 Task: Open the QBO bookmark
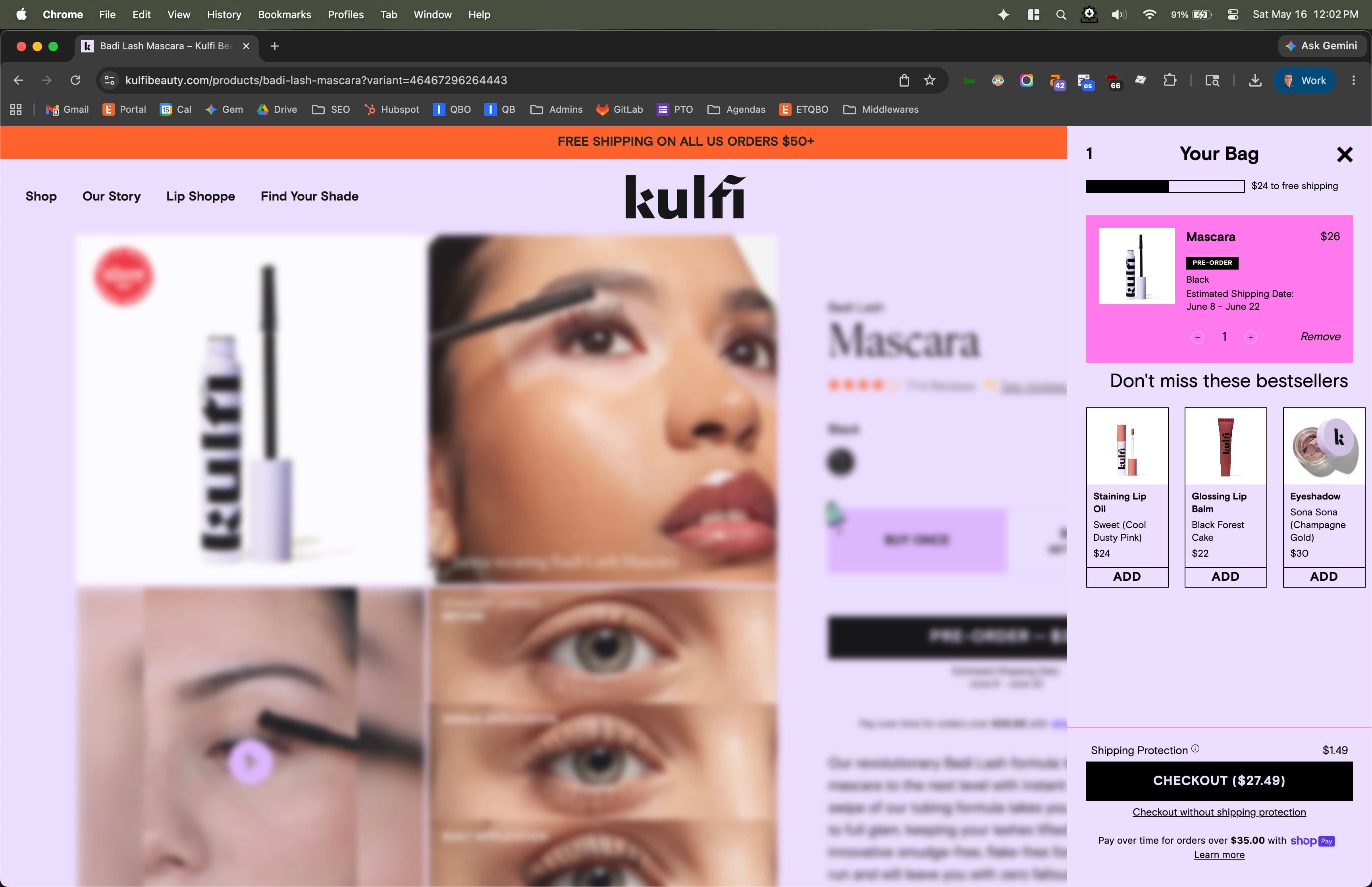(452, 110)
